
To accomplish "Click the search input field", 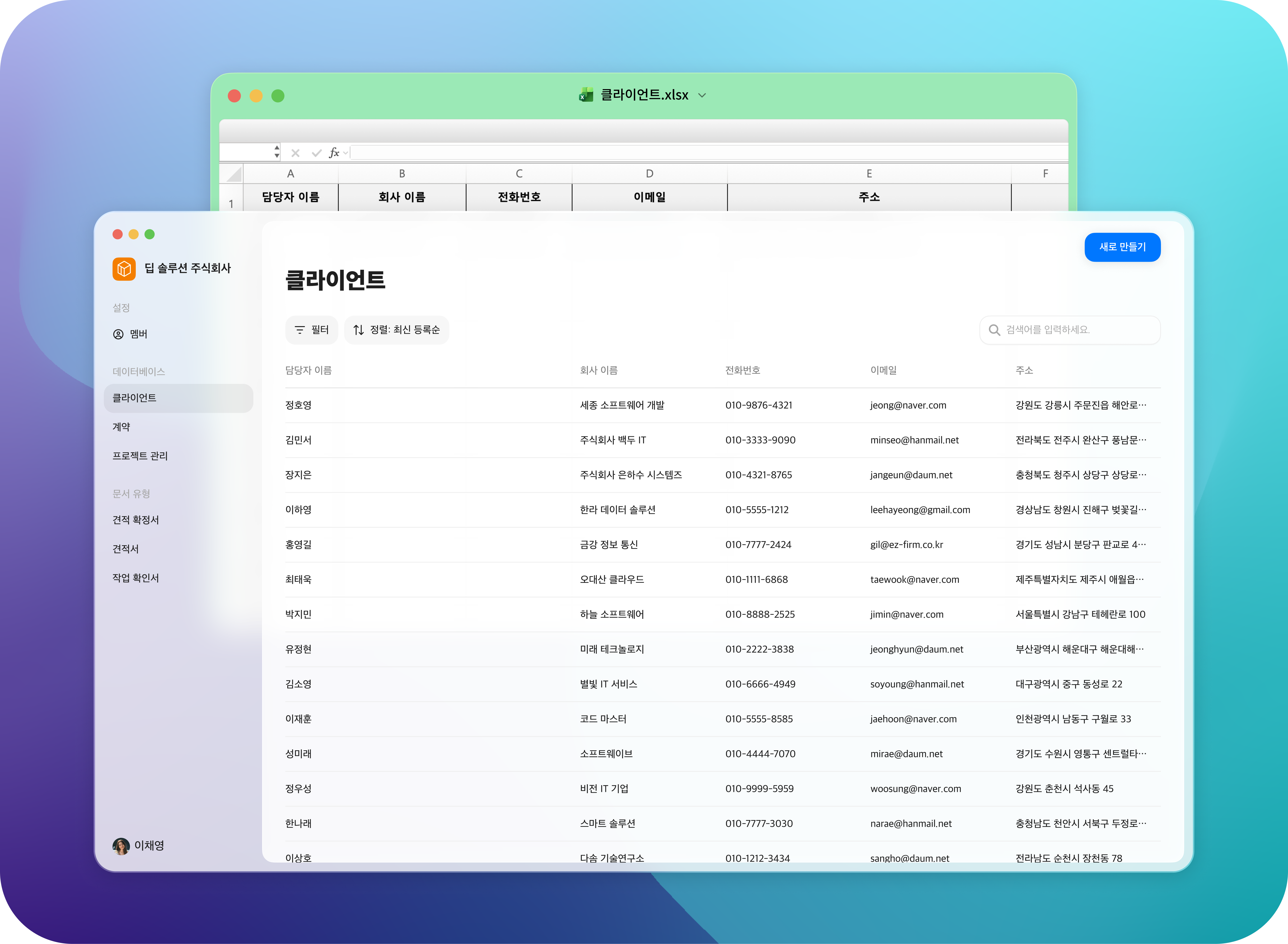I will pos(1080,330).
